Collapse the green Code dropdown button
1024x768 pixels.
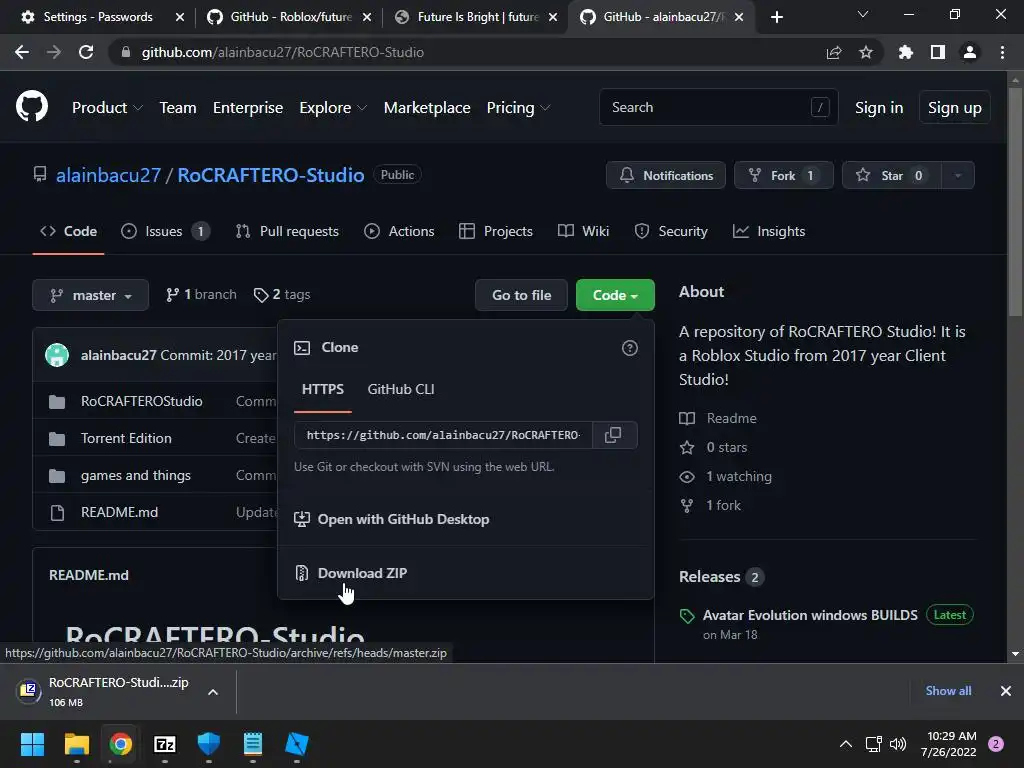click(615, 295)
